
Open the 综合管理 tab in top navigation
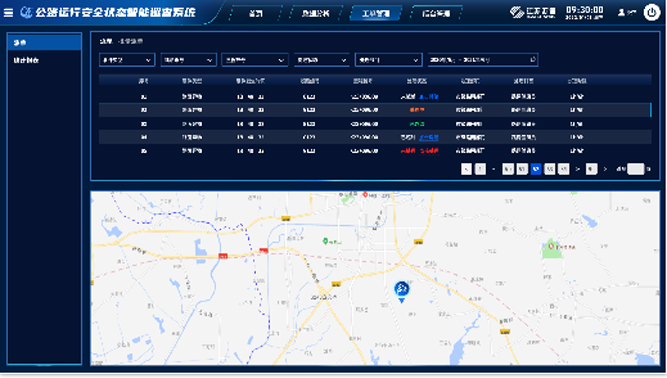(x=436, y=13)
